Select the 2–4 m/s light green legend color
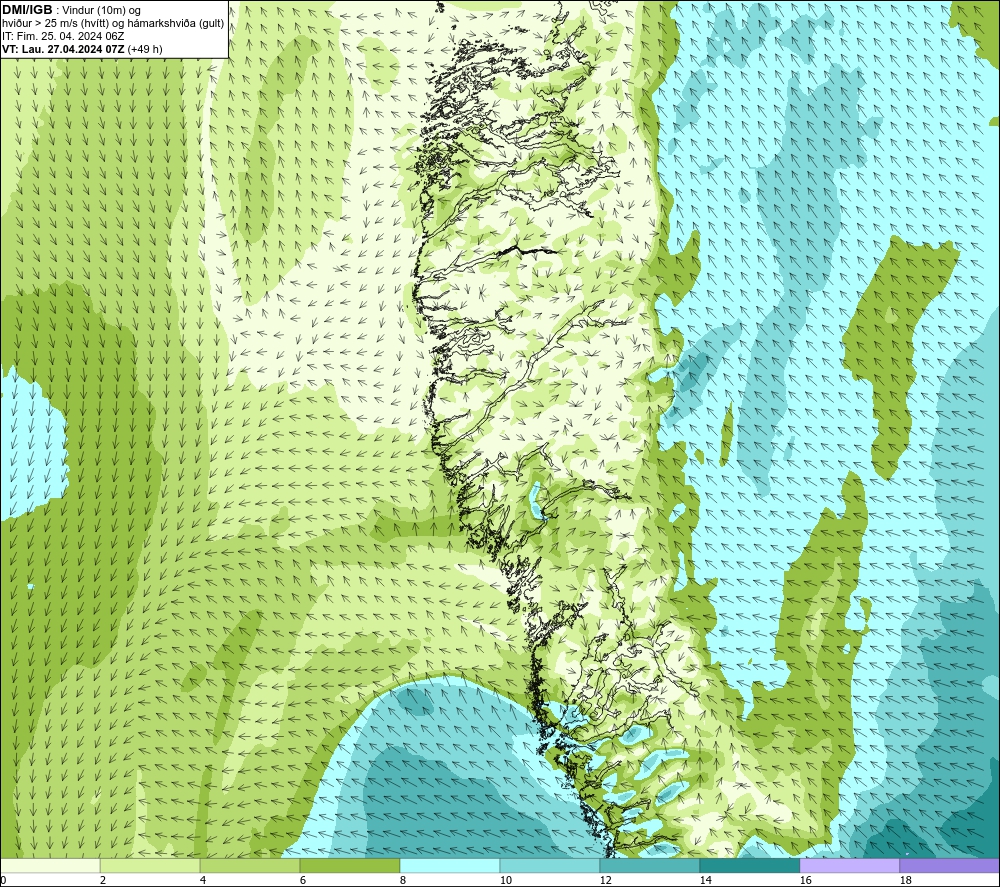The height and width of the screenshot is (887, 1000). 150,866
